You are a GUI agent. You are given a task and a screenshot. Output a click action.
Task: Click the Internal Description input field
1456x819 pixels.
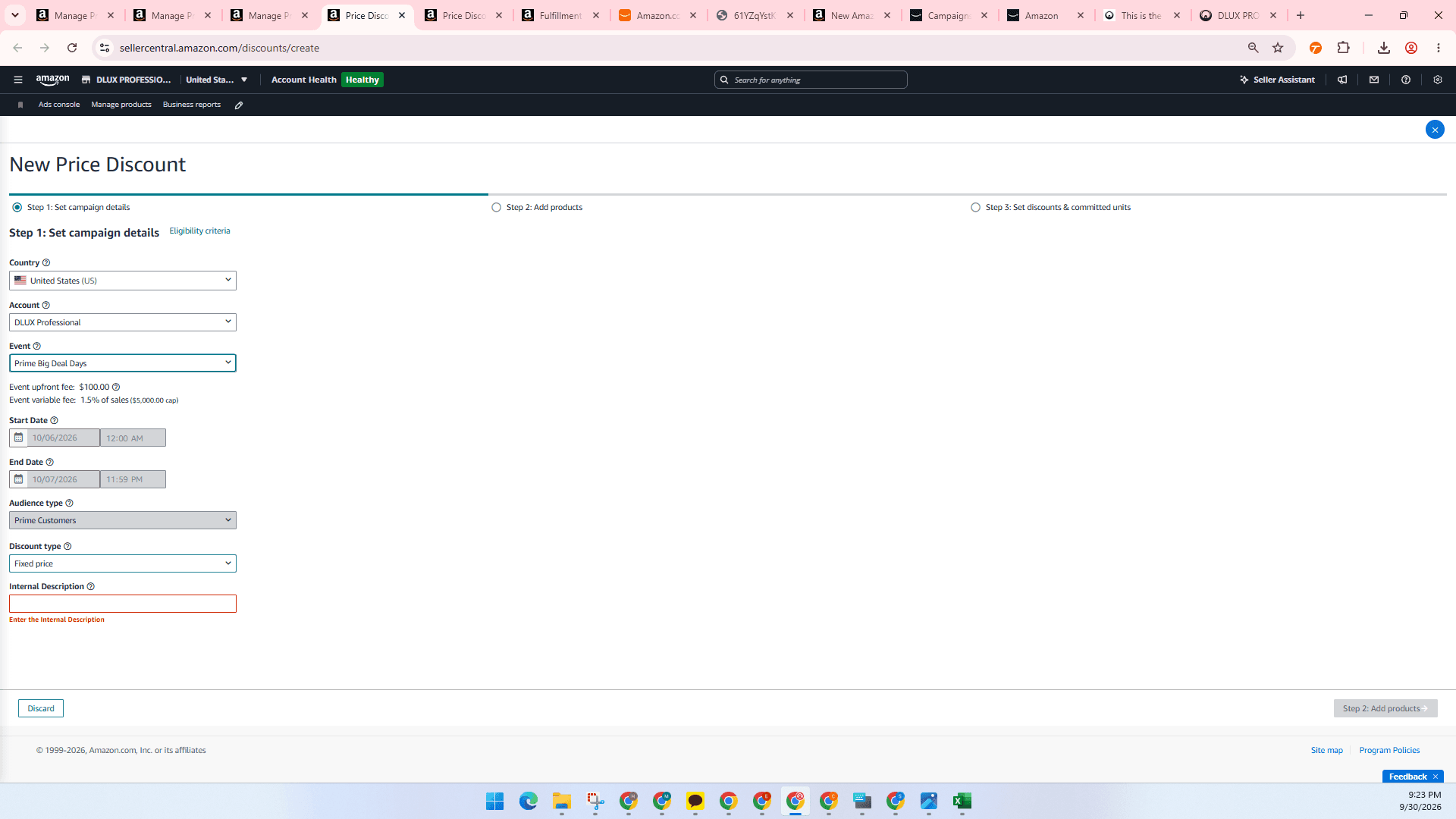(123, 604)
